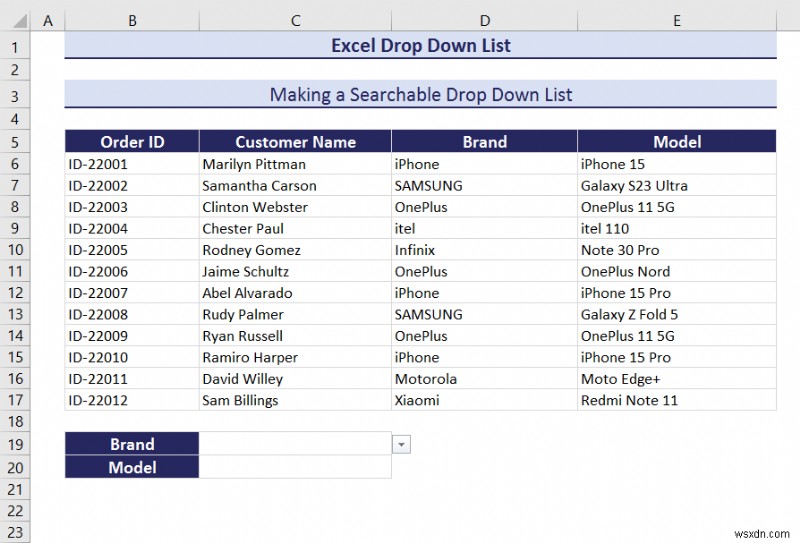This screenshot has width=800, height=543.
Task: Click customer 'Samantha Carson'
Action: pos(295,185)
